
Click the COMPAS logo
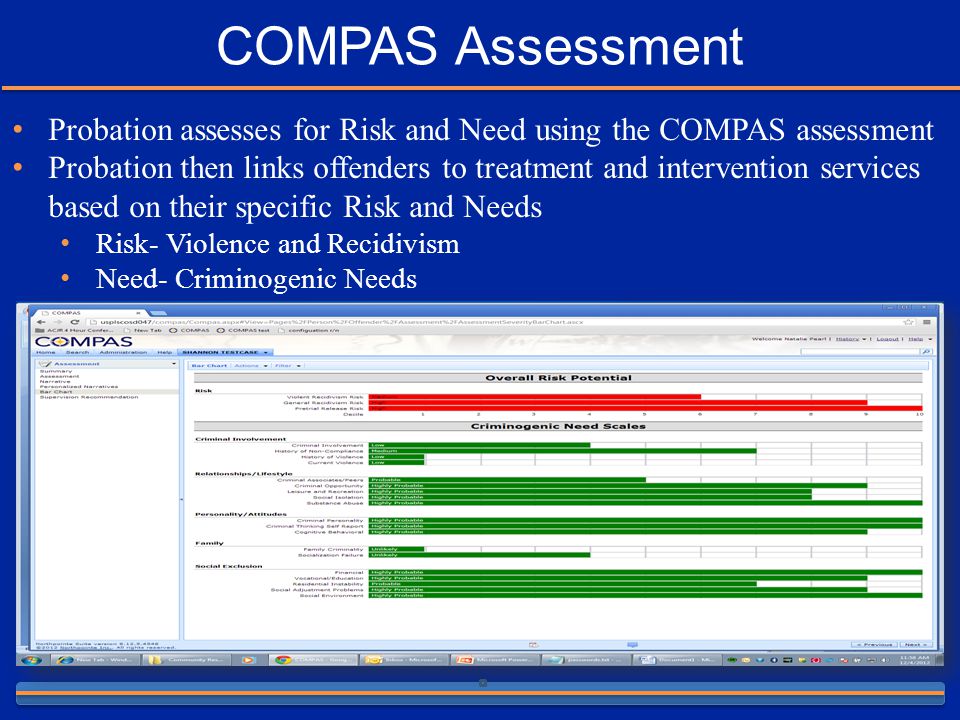click(83, 342)
